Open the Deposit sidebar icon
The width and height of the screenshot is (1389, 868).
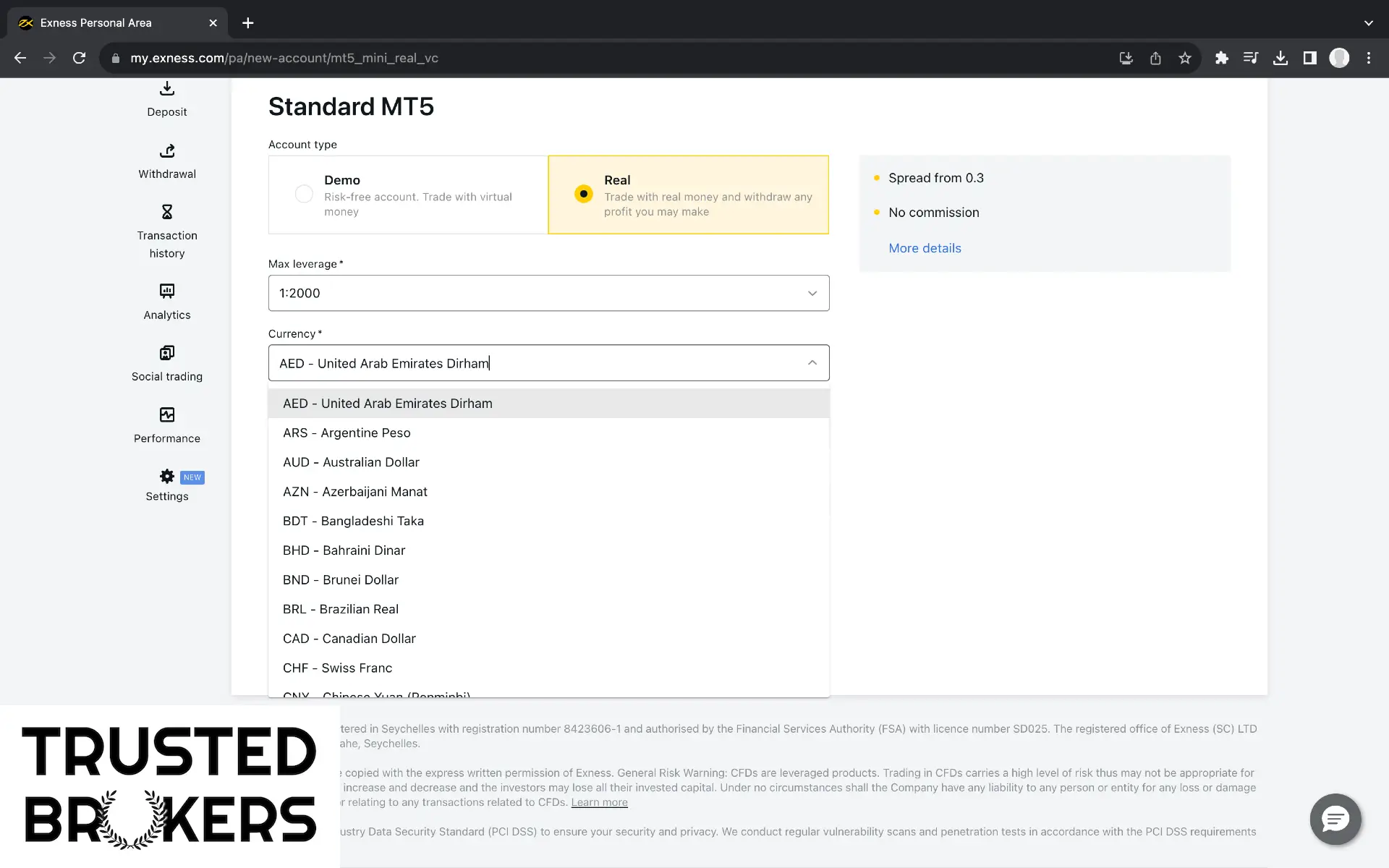click(x=167, y=88)
